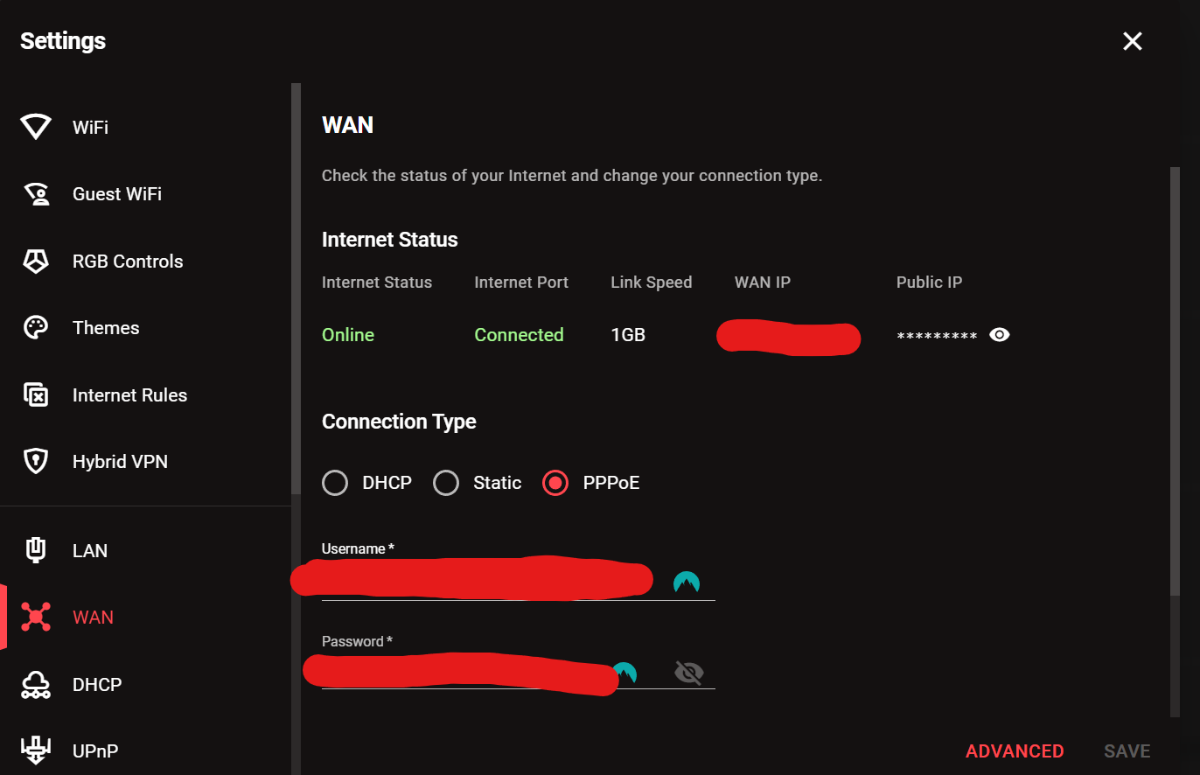
Task: Toggle password visibility in Password field
Action: pos(689,673)
